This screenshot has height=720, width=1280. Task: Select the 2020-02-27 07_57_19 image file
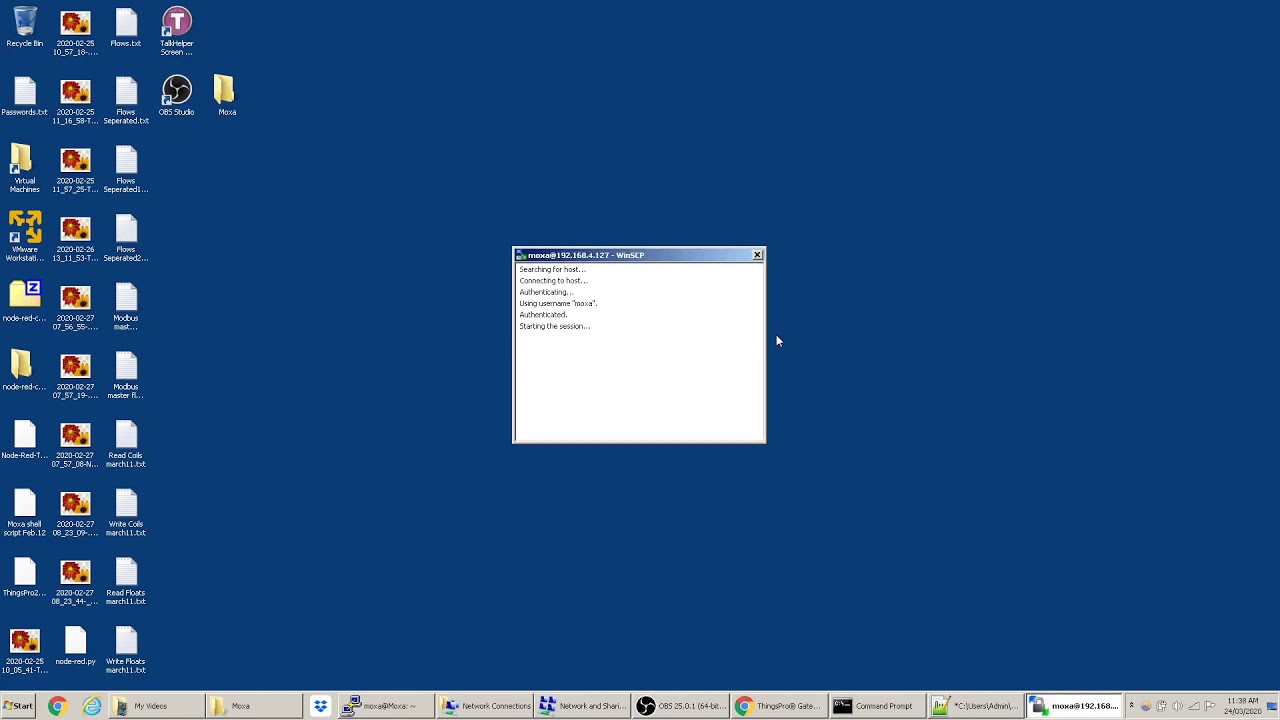tap(75, 375)
